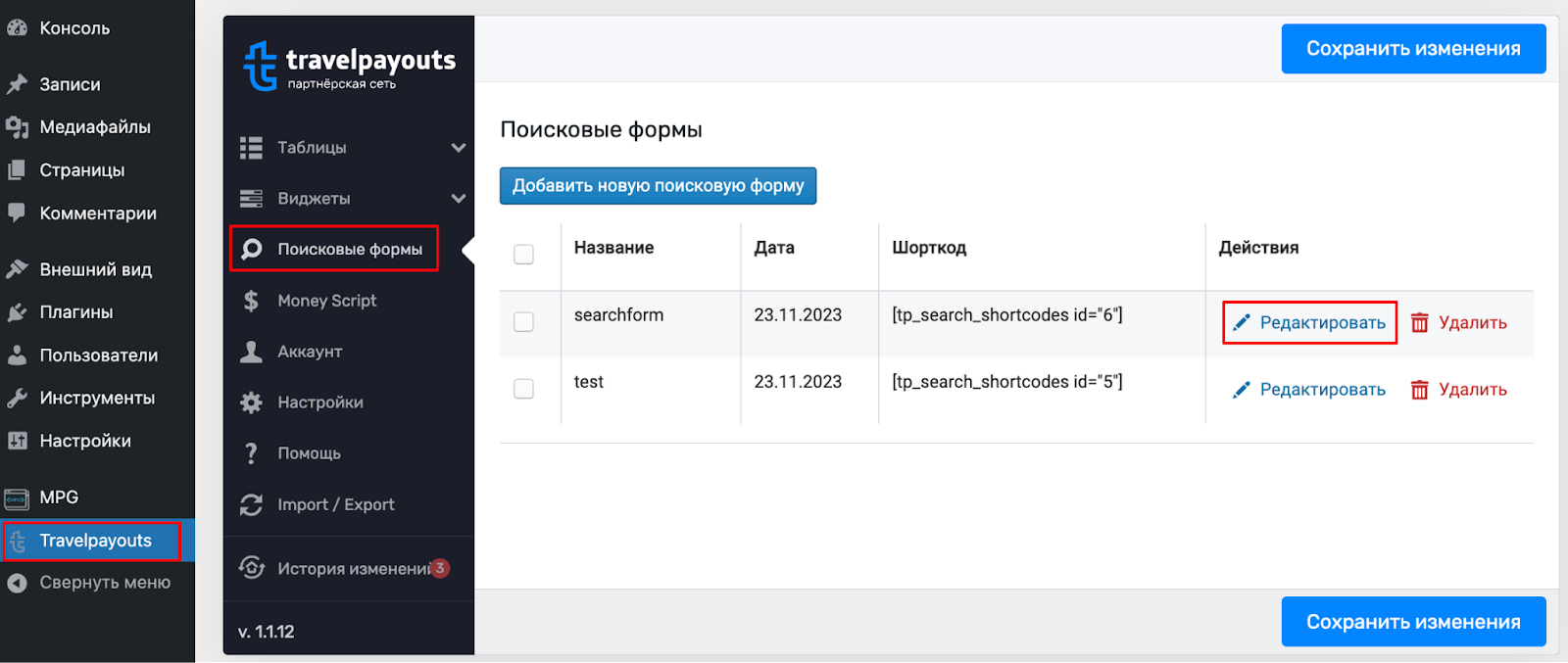1568x663 pixels.
Task: Check the test row checkbox
Action: click(524, 389)
